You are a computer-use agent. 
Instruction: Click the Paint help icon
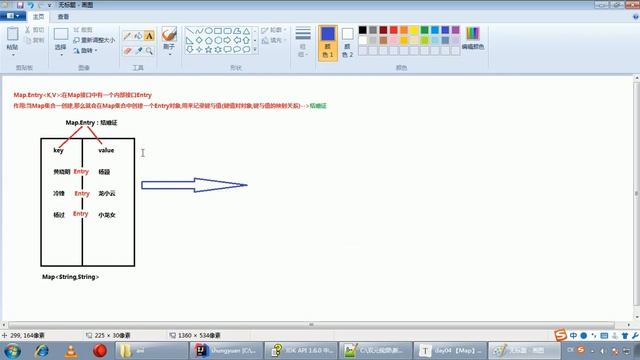(636, 17)
